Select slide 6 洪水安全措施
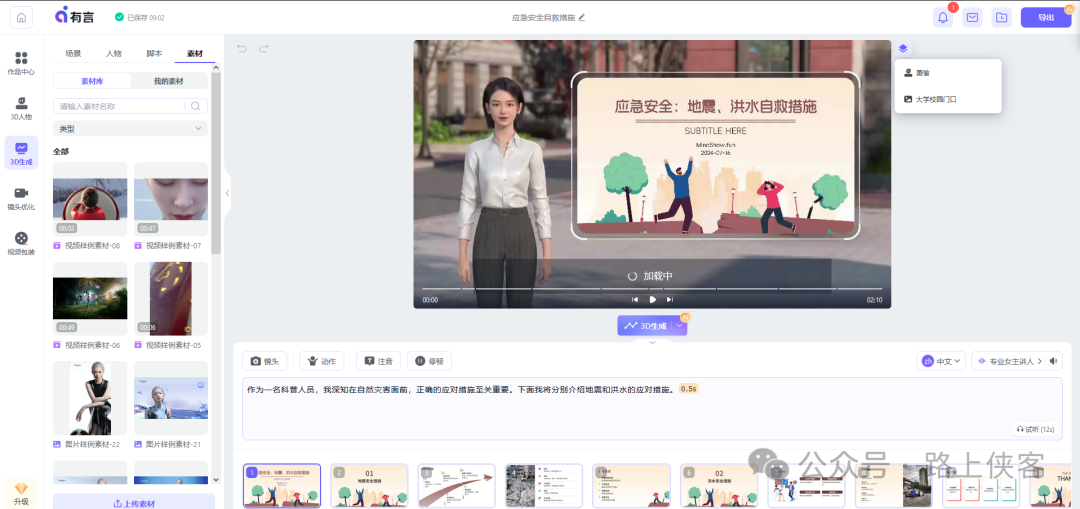Viewport: 1080px width, 509px height. 719,486
